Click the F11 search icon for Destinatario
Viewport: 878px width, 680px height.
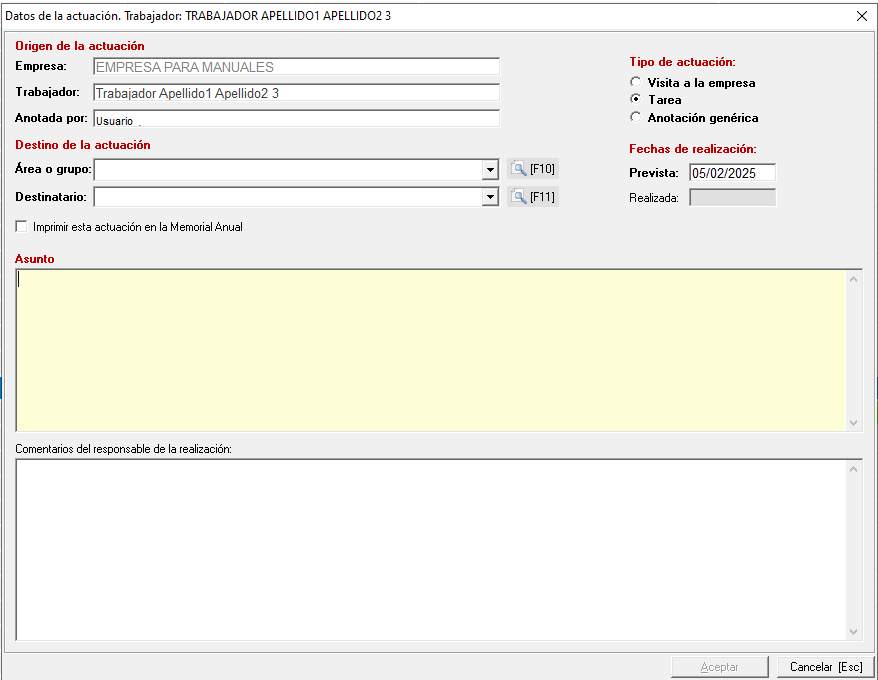533,197
